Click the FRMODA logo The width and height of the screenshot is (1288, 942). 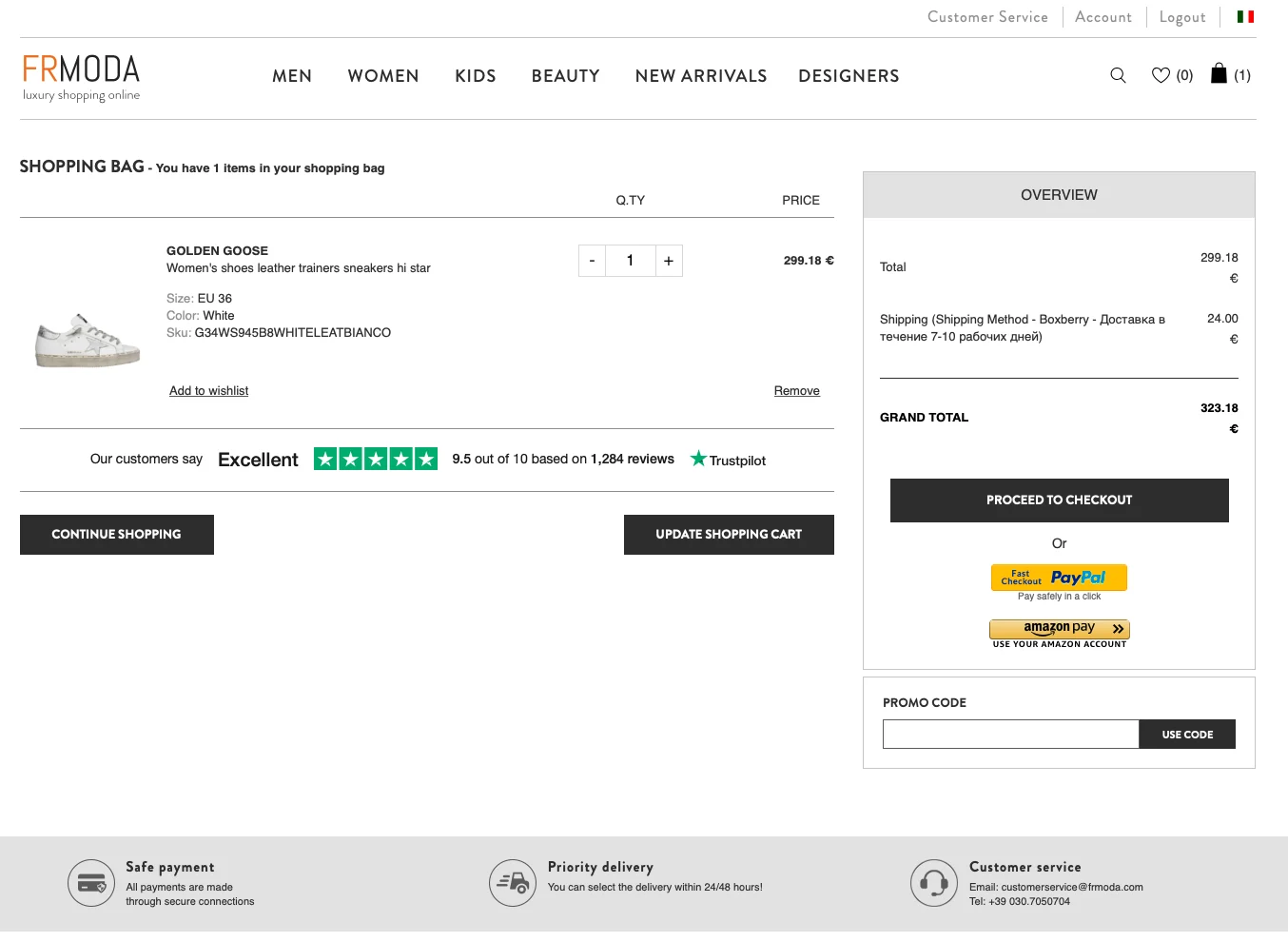tap(82, 77)
